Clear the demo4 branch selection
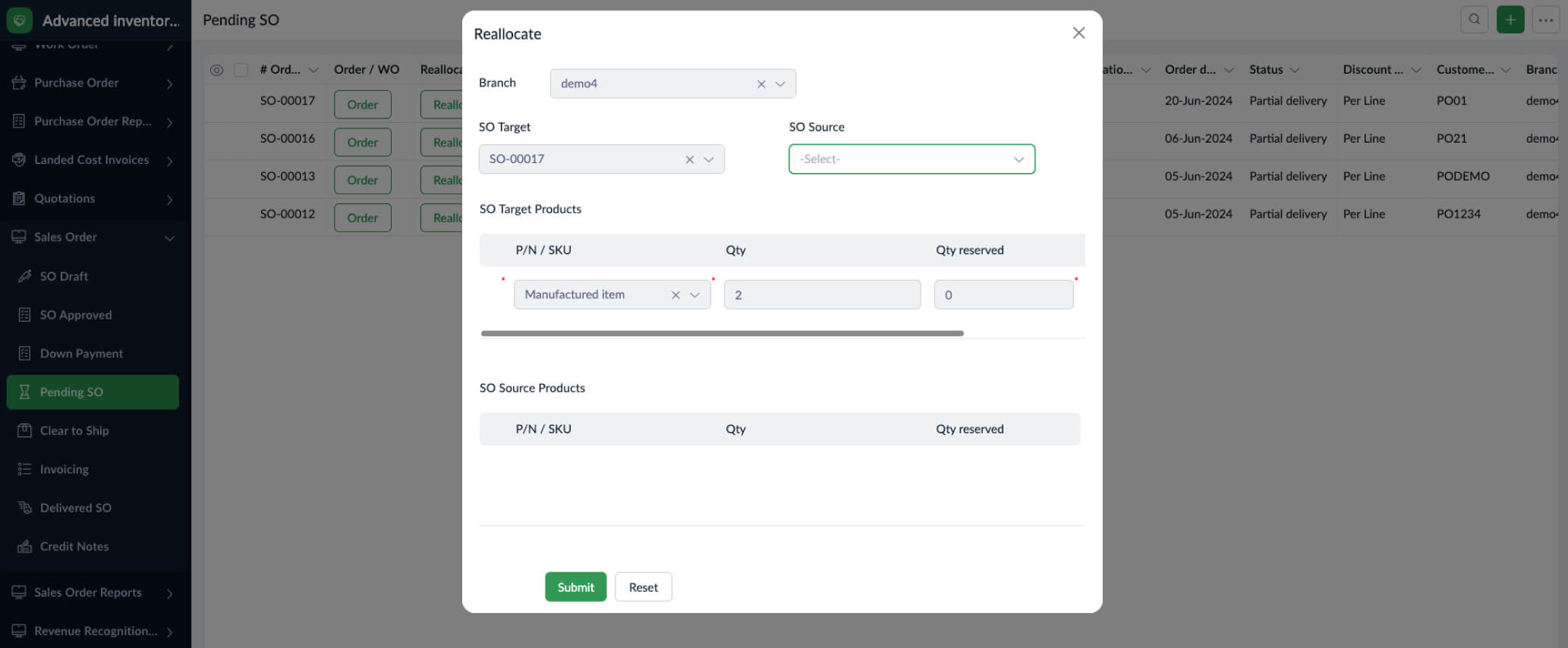Image resolution: width=1568 pixels, height=648 pixels. pos(761,84)
